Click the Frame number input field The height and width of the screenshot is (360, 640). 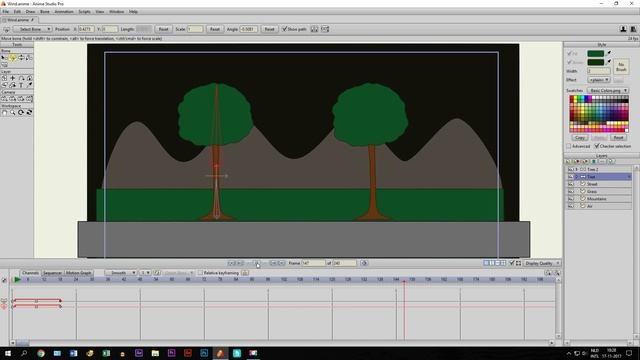click(x=313, y=263)
